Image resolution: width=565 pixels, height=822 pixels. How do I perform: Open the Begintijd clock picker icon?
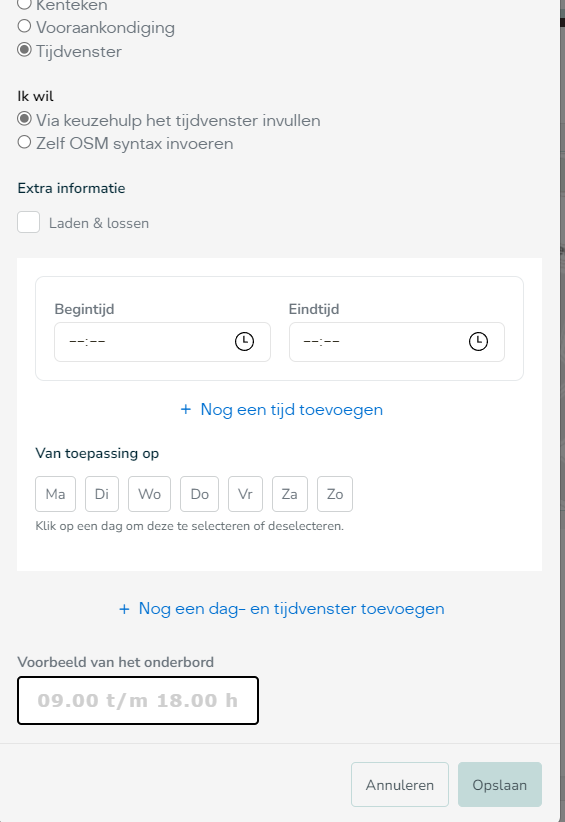coord(244,341)
